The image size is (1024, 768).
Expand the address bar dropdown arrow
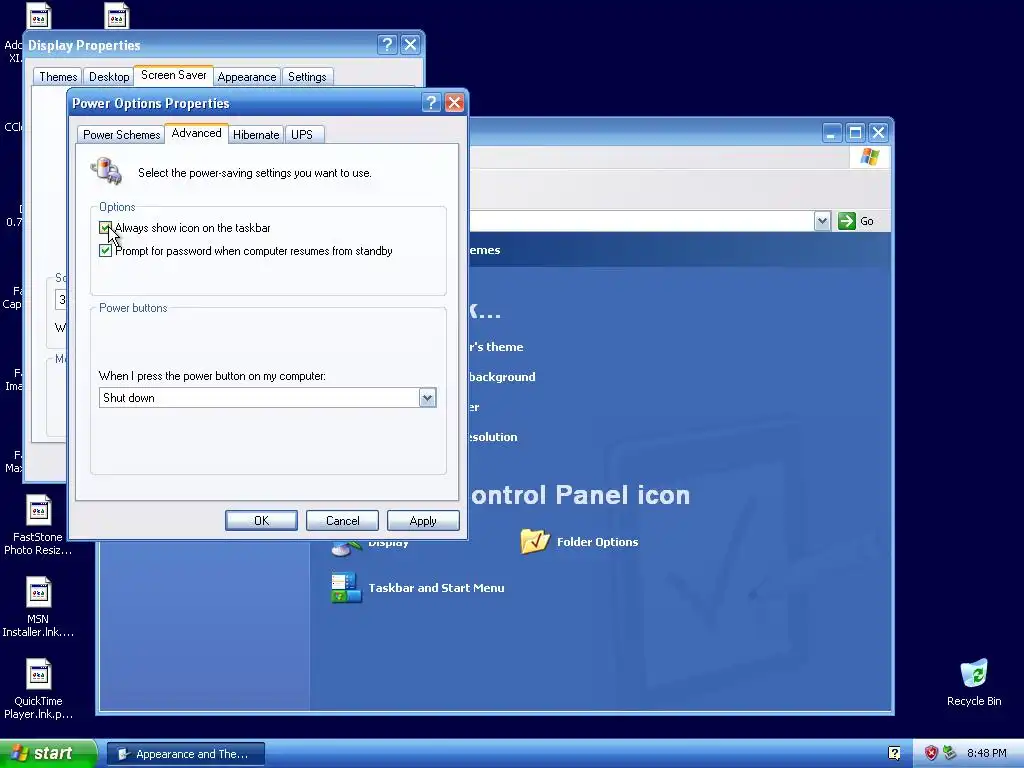(822, 221)
